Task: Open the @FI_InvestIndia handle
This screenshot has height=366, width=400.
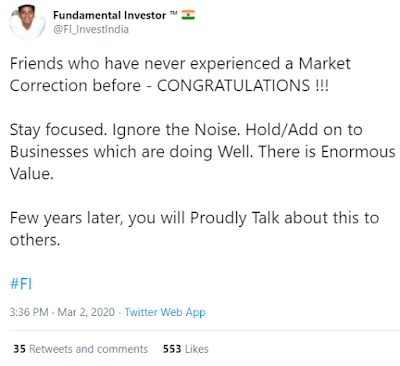Action: [91, 30]
